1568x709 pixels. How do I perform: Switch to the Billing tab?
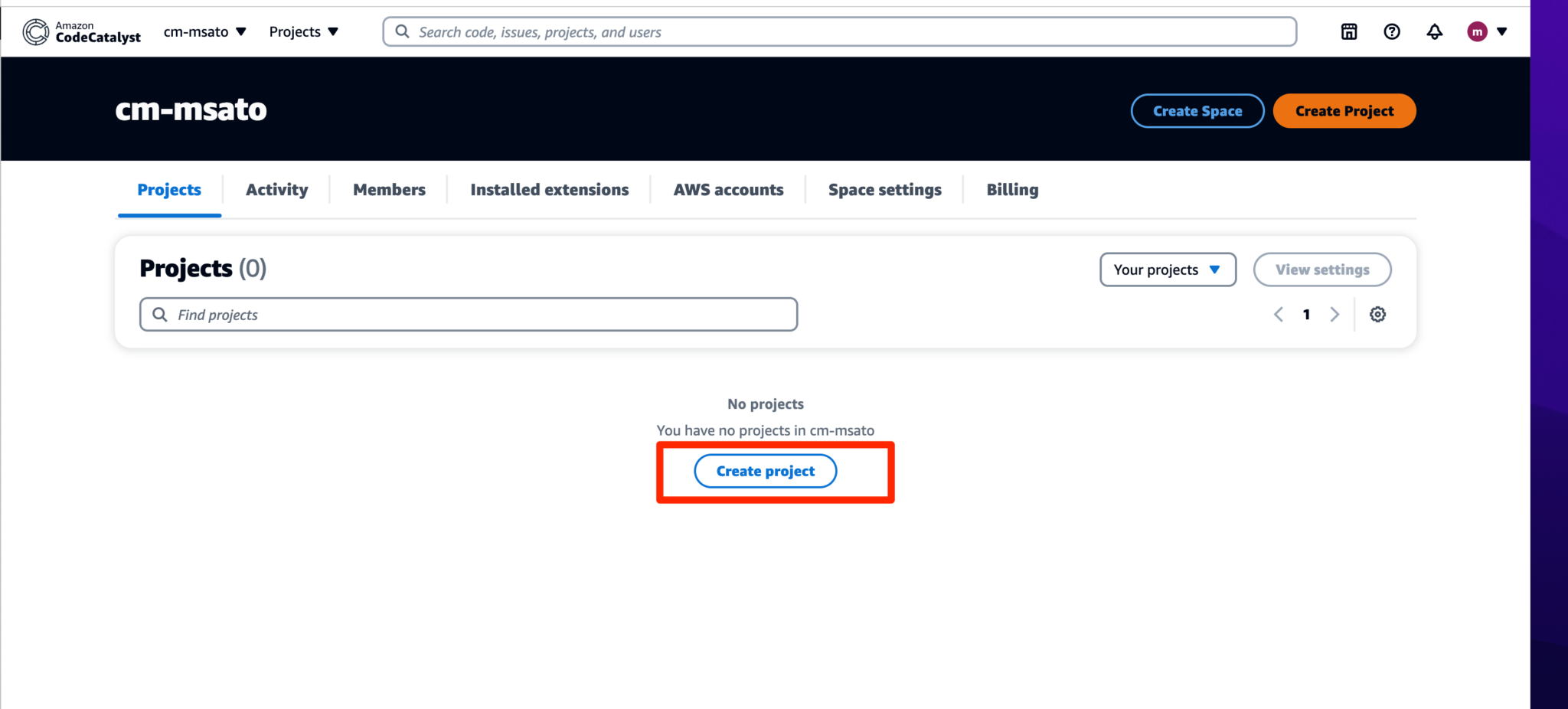[1012, 189]
